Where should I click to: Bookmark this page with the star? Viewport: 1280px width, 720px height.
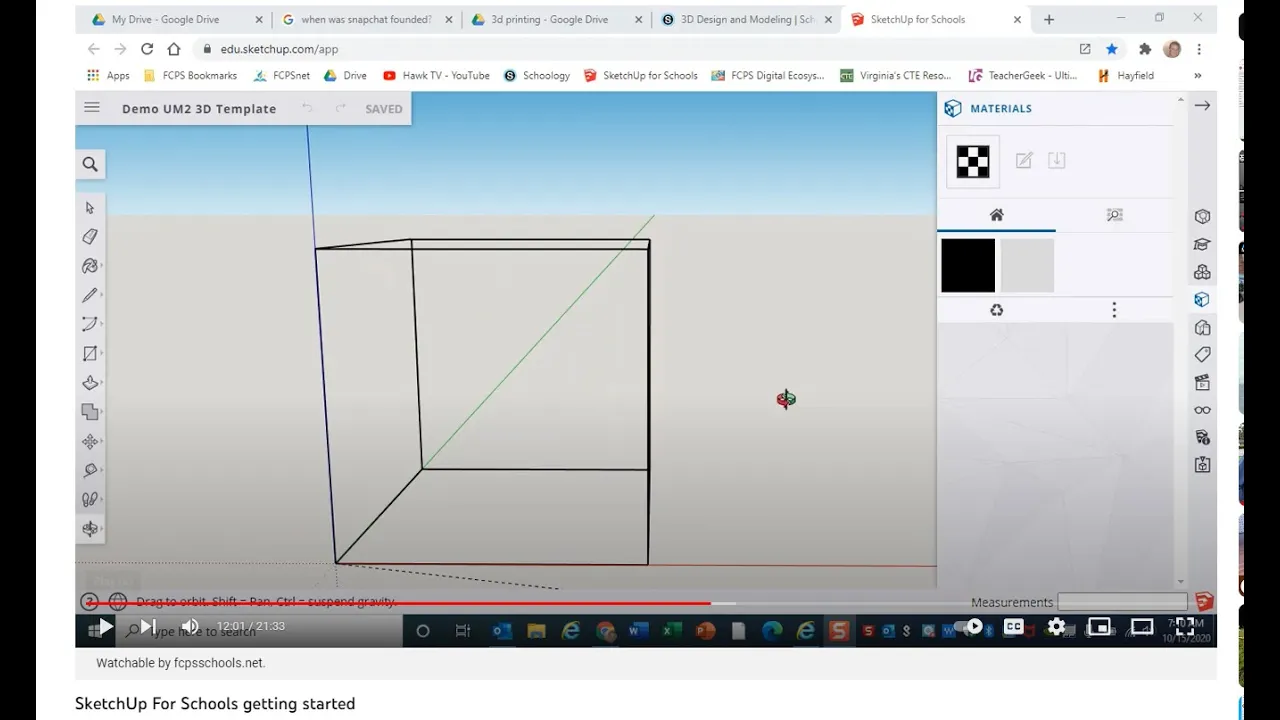coord(1112,49)
